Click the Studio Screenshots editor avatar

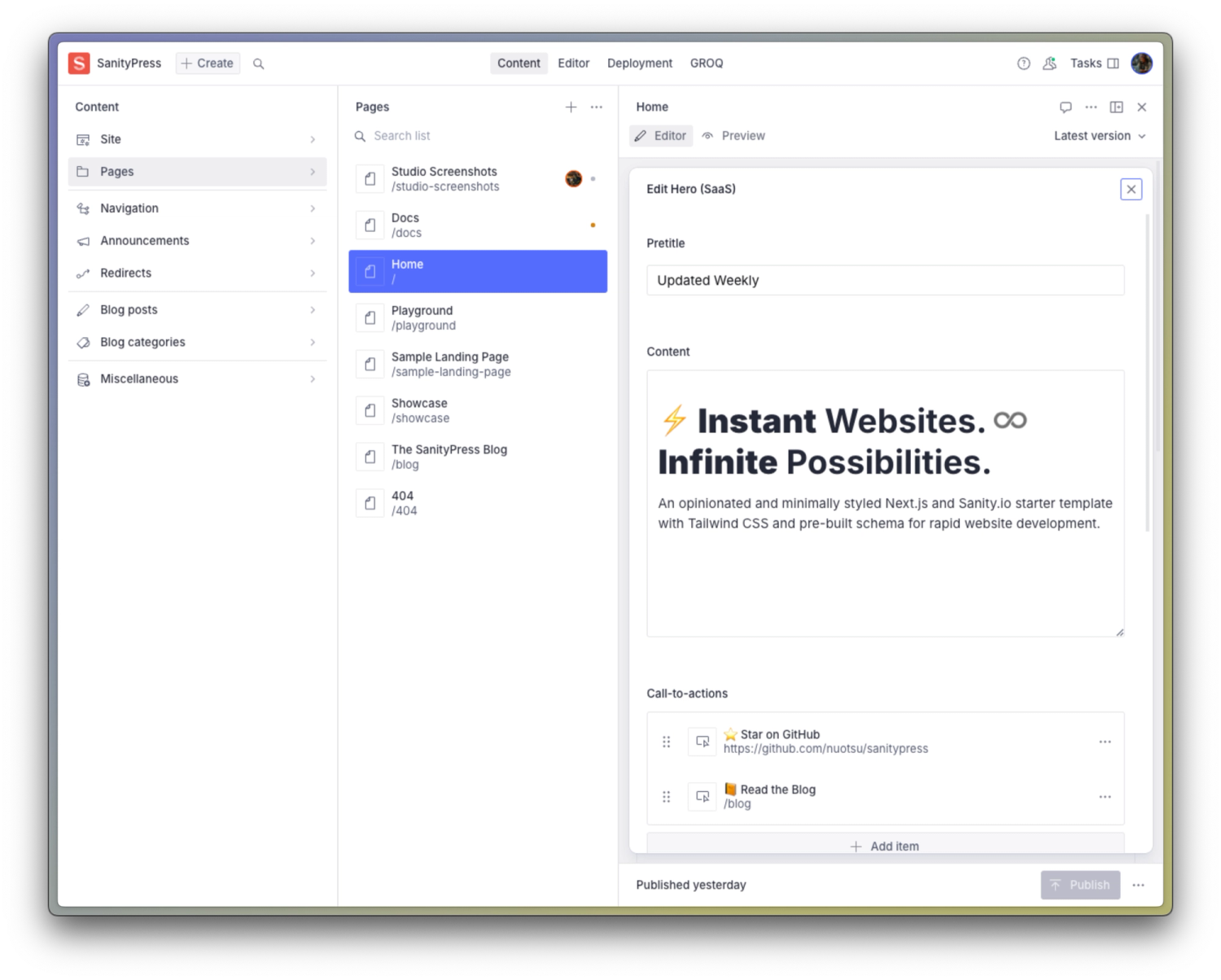click(574, 179)
